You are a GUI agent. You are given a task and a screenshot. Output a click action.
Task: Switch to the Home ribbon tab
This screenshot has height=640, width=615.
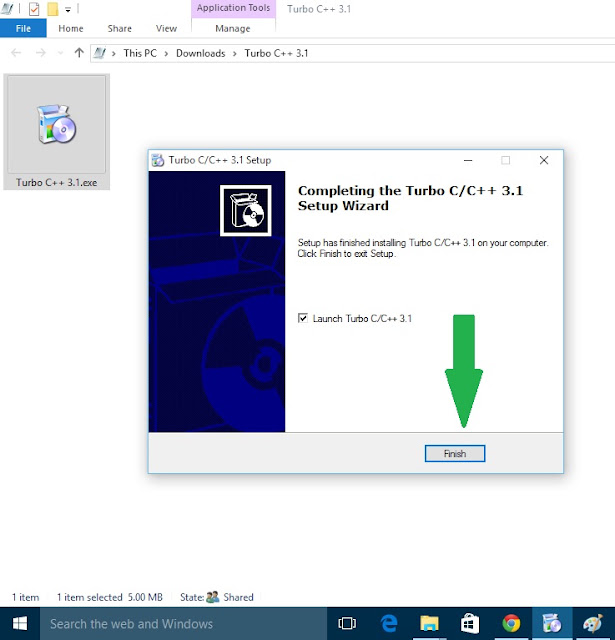(71, 29)
